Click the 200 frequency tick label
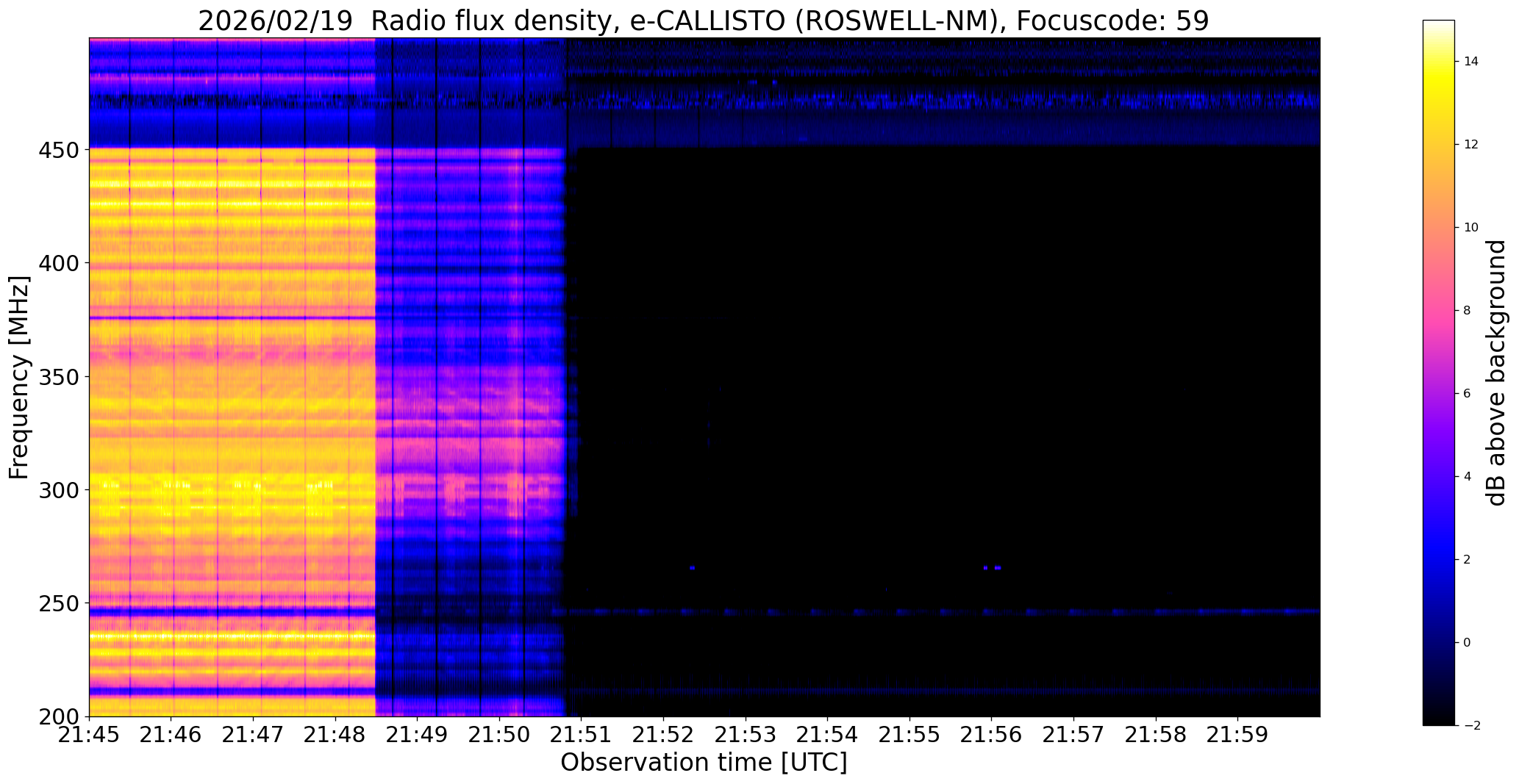The height and width of the screenshot is (784, 1519). pos(57,717)
